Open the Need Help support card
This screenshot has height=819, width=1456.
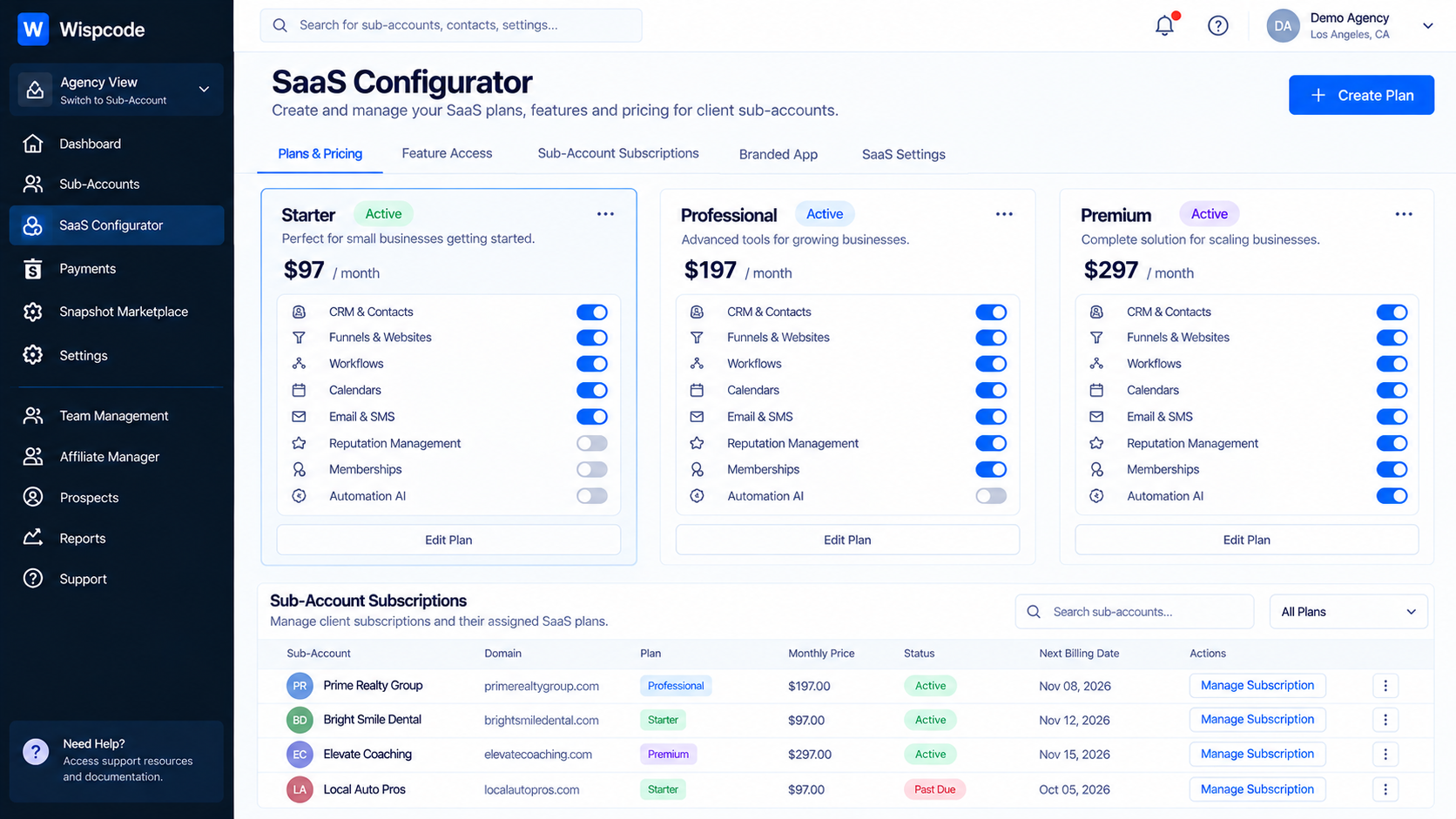coord(117,761)
